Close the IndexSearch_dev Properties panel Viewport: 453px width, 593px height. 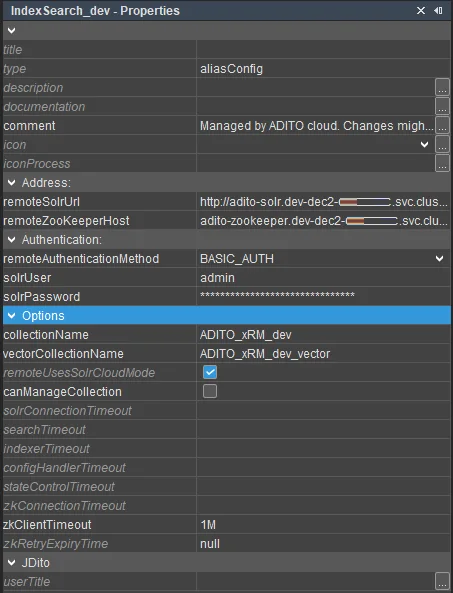pos(421,11)
